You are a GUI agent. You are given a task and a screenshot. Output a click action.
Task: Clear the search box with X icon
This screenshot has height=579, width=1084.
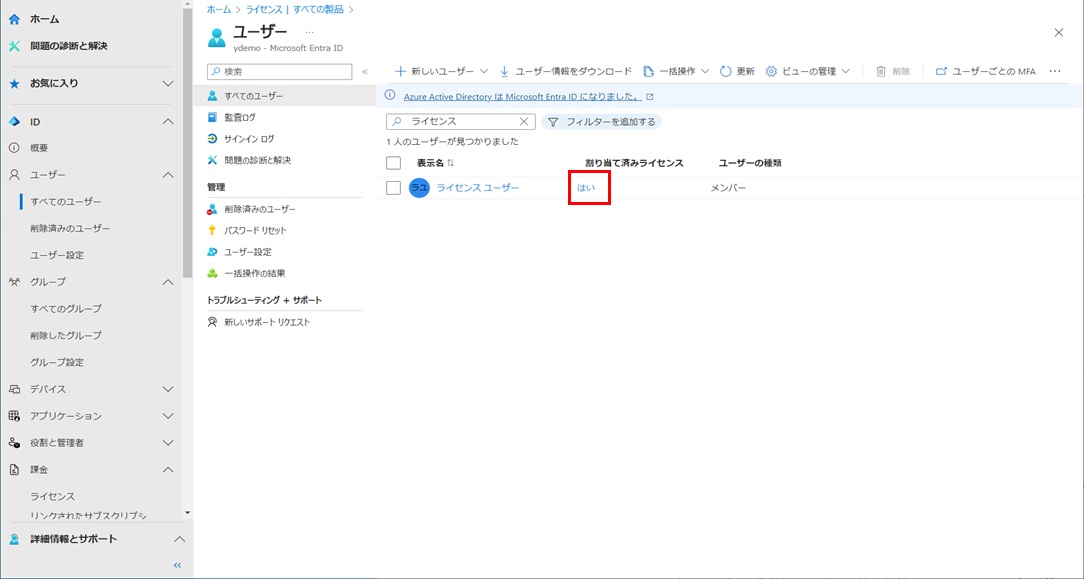[x=524, y=122]
